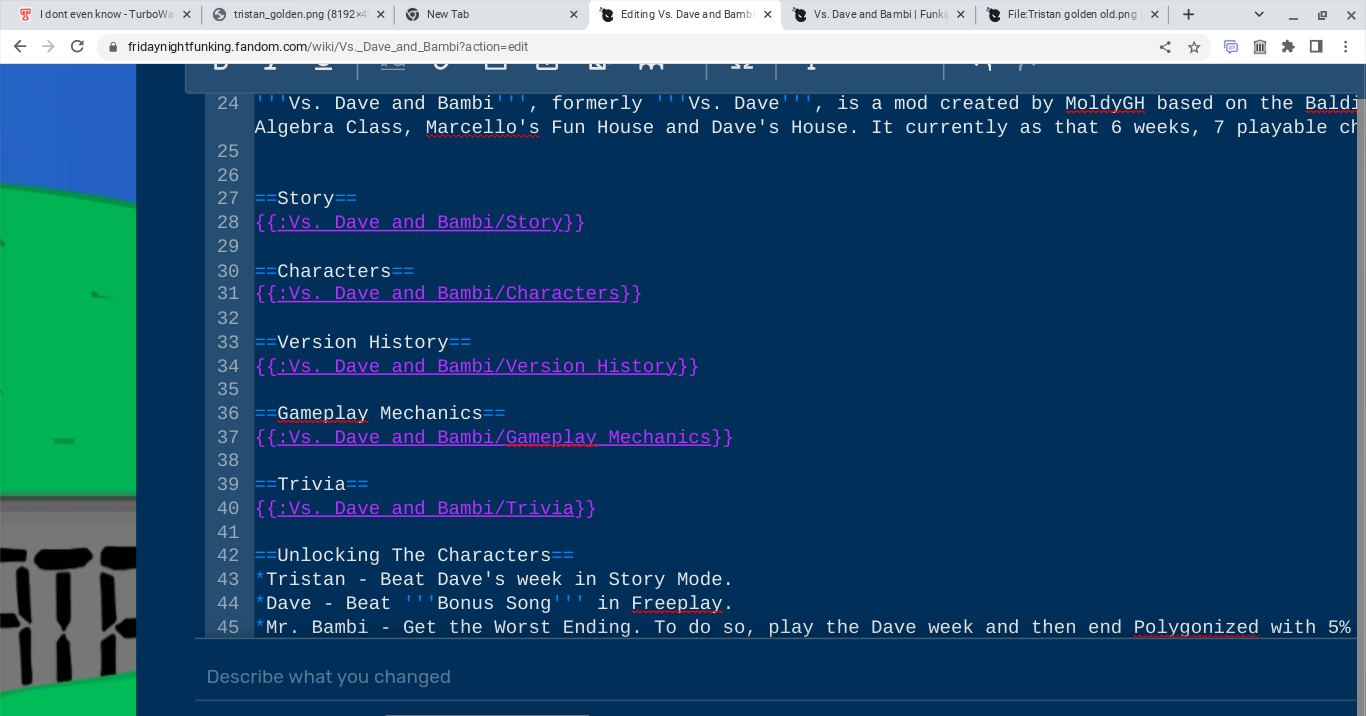Open the chat bubbles extension icon
Image resolution: width=1366 pixels, height=716 pixels.
tap(1231, 47)
